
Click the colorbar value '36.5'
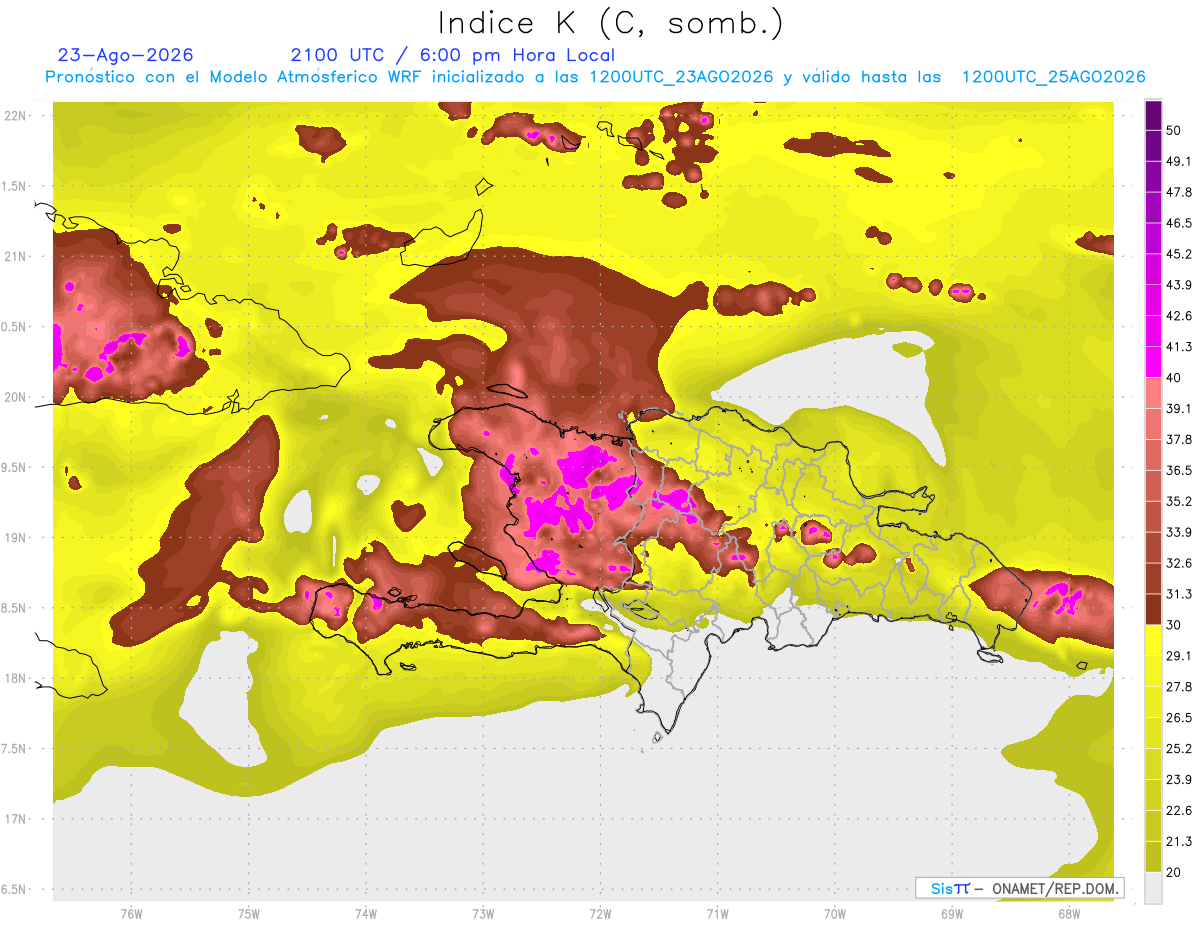tap(1179, 470)
